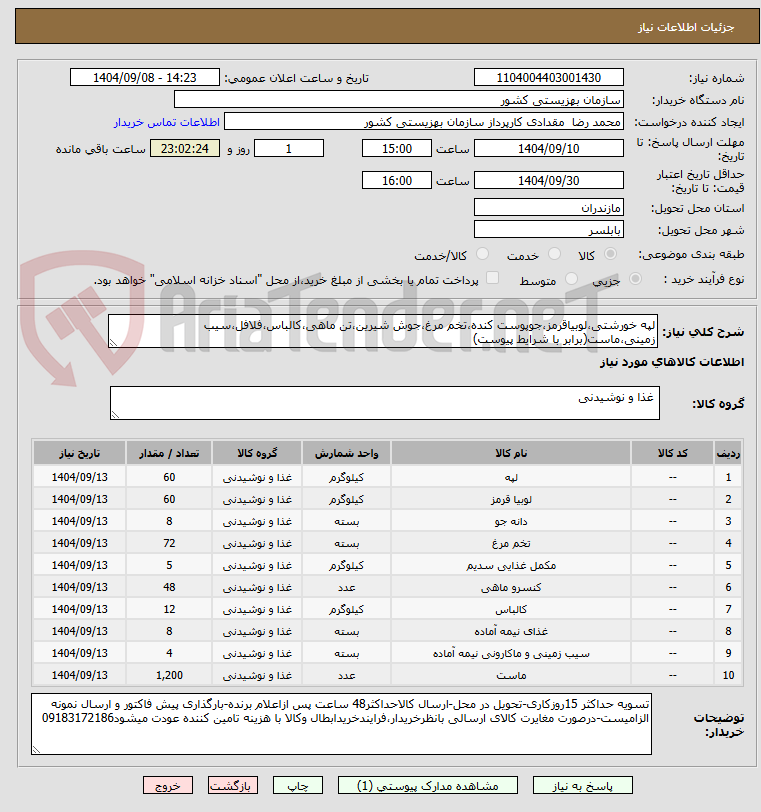The height and width of the screenshot is (812, 761).
Task: Click quantity 1,200 in ماست row
Action: [169, 675]
